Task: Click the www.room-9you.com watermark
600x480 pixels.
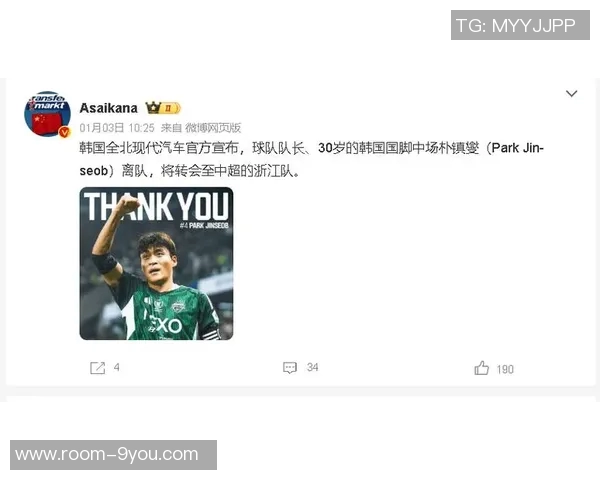Action: [x=113, y=455]
